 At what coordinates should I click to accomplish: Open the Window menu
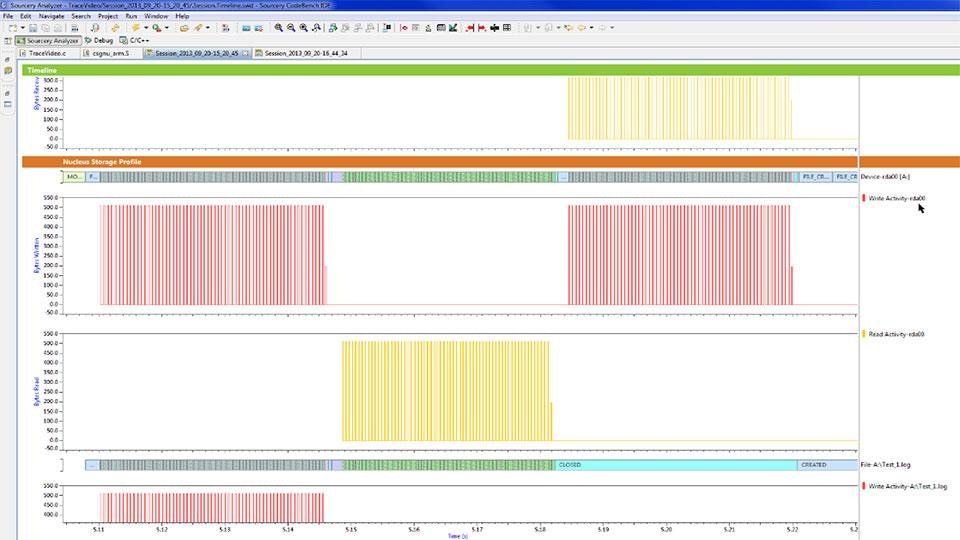tap(156, 16)
